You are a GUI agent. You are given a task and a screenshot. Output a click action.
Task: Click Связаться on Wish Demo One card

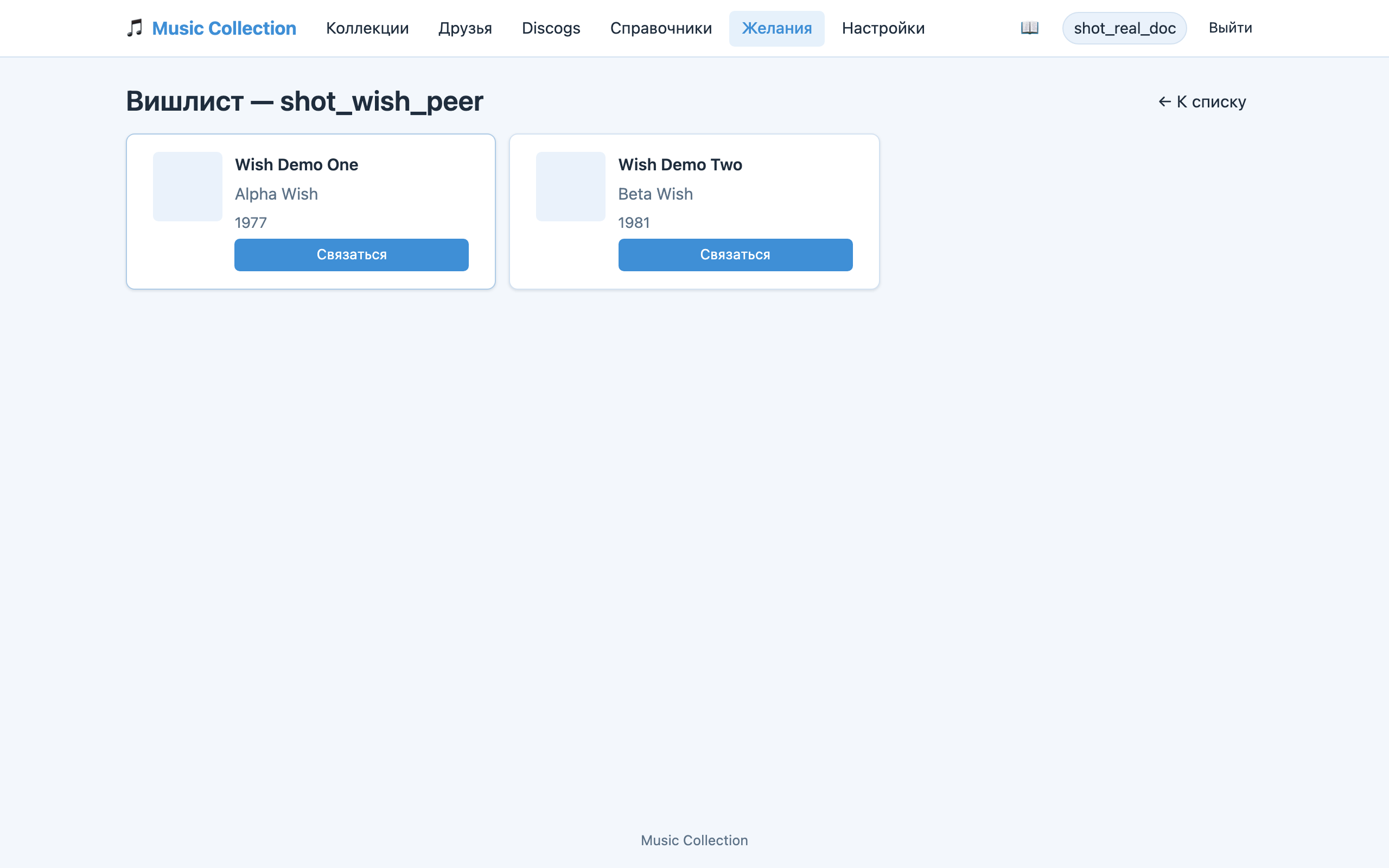coord(351,255)
